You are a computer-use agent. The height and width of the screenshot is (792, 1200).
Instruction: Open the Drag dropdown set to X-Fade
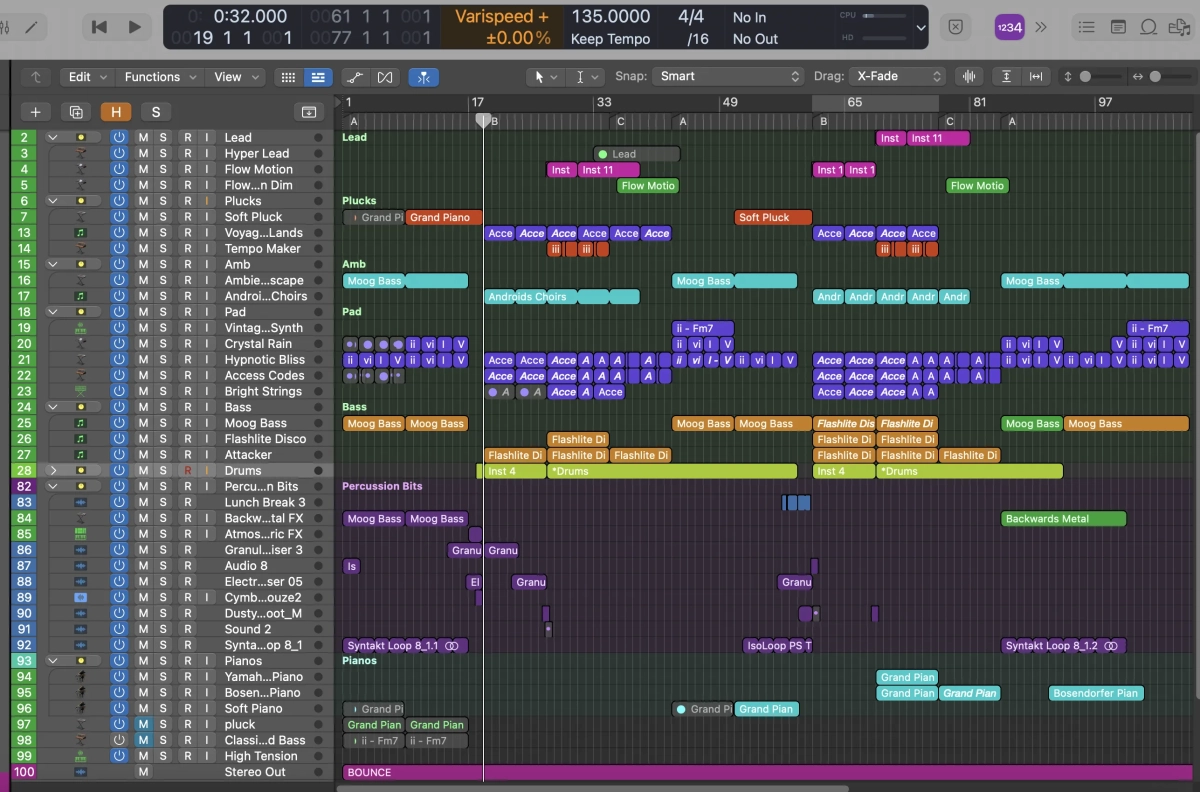[x=896, y=77]
